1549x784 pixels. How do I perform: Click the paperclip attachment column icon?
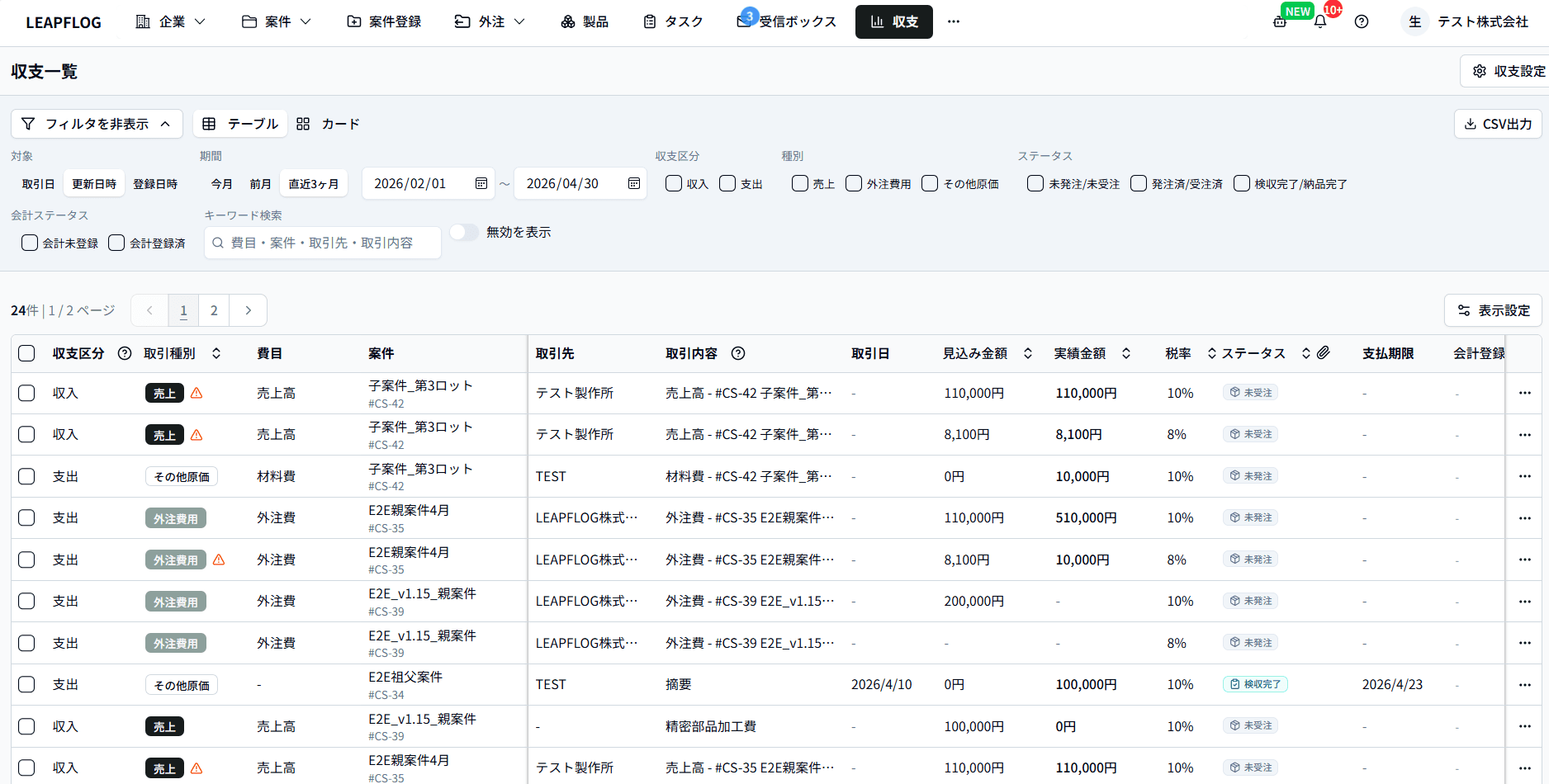pos(1324,353)
